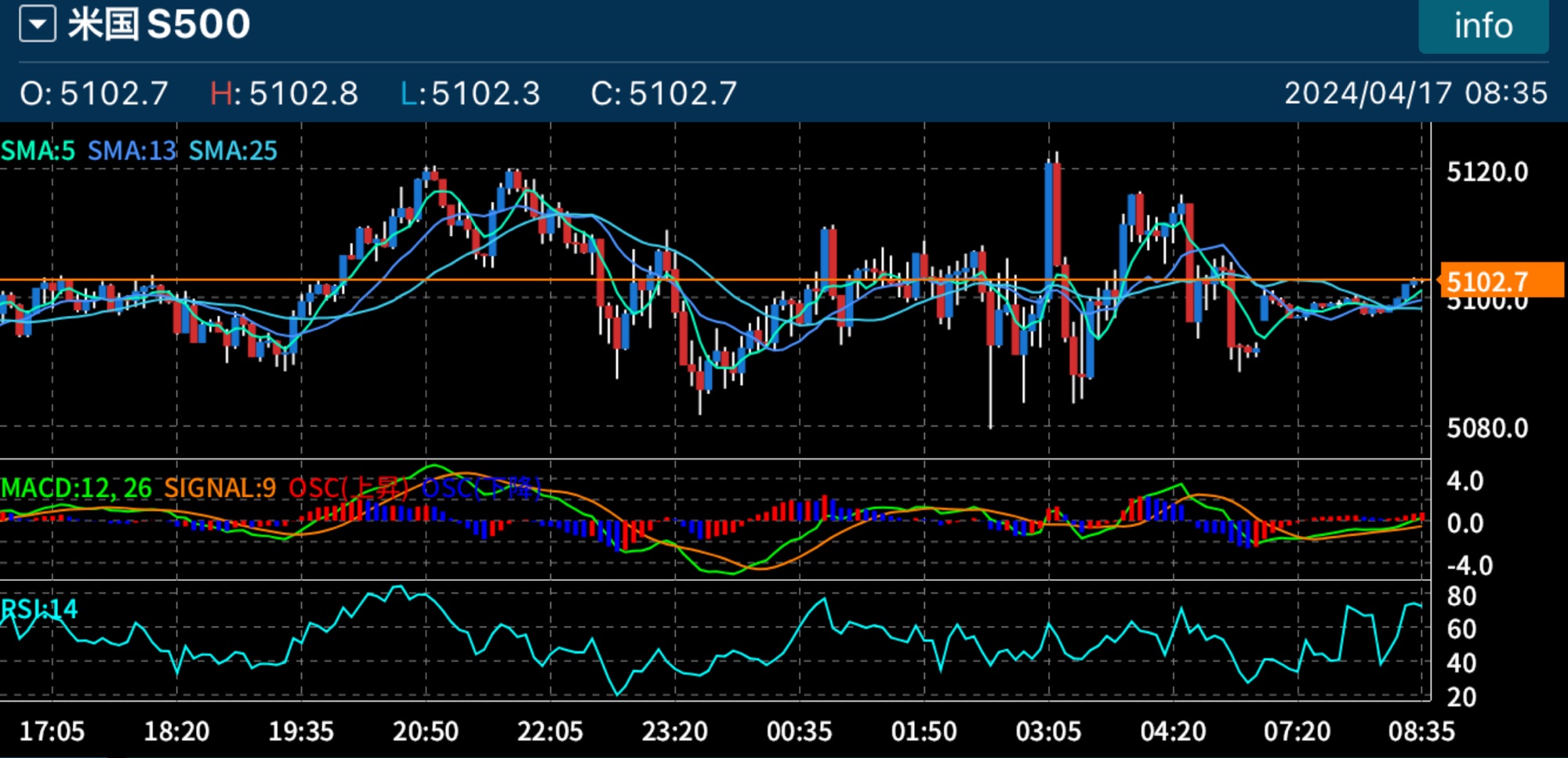Screen dimensions: 1568x758
Task: Select the SMA:5 indicator label
Action: [38, 151]
